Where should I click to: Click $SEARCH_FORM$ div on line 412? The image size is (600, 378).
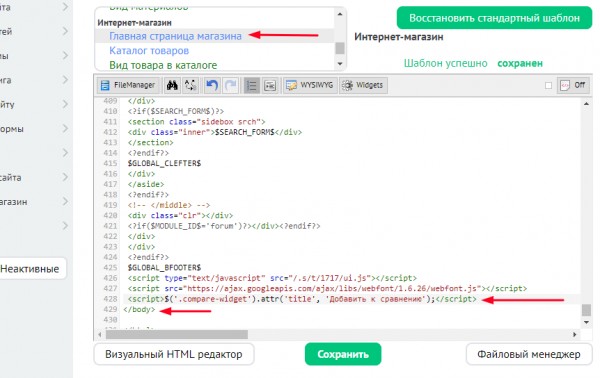[x=215, y=132]
